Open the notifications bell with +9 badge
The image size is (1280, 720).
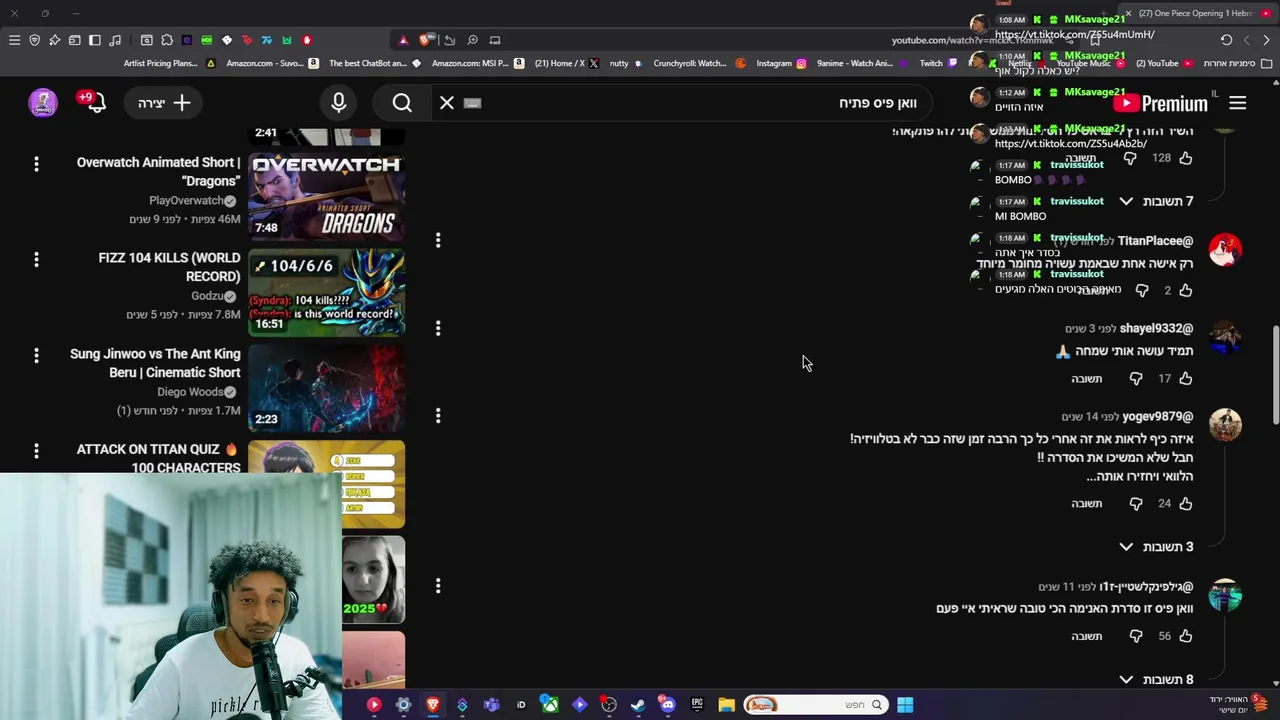[x=95, y=102]
